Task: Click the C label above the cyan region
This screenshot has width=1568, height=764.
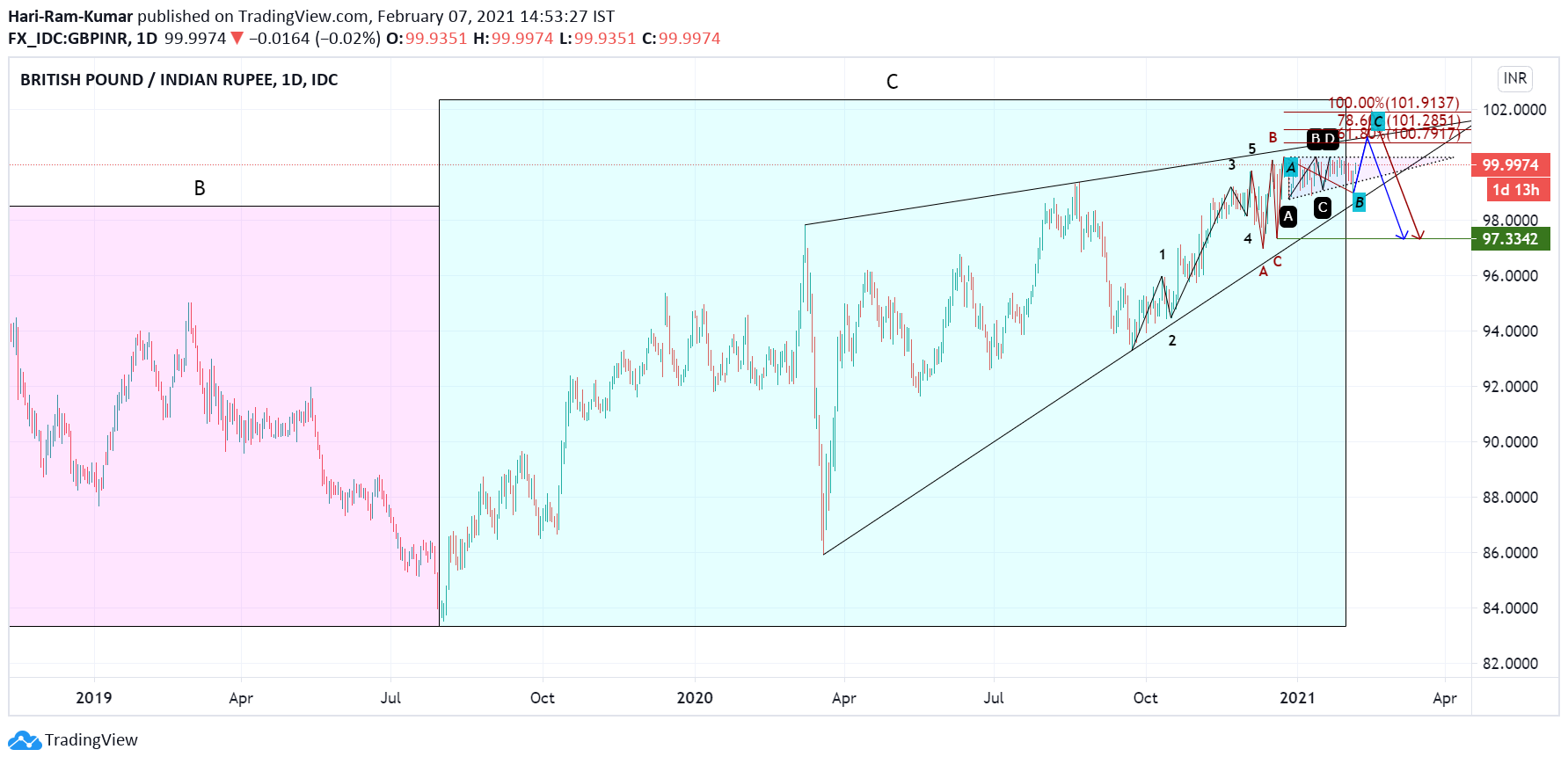Action: pos(892,82)
